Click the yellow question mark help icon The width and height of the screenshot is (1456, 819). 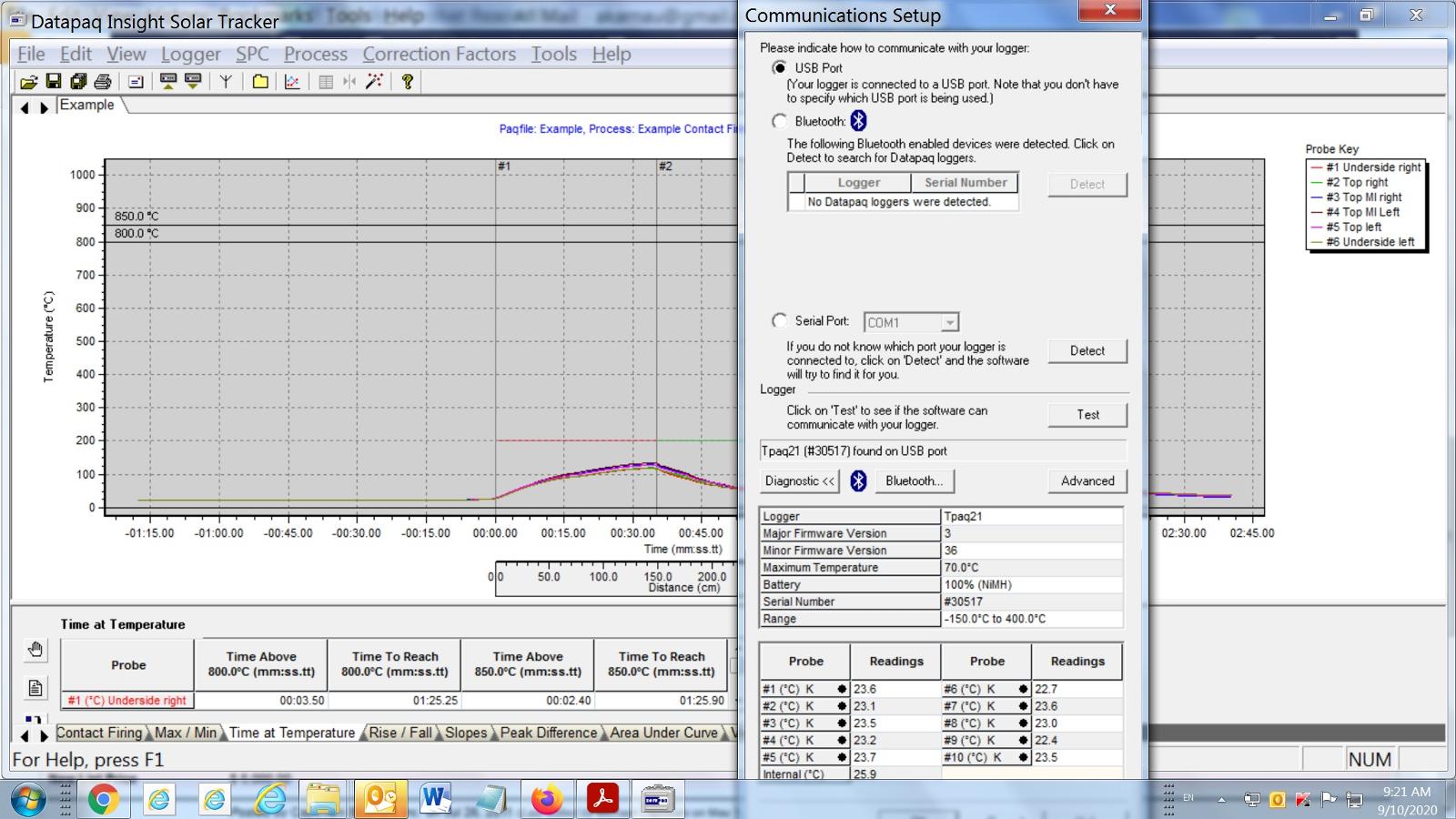[408, 82]
